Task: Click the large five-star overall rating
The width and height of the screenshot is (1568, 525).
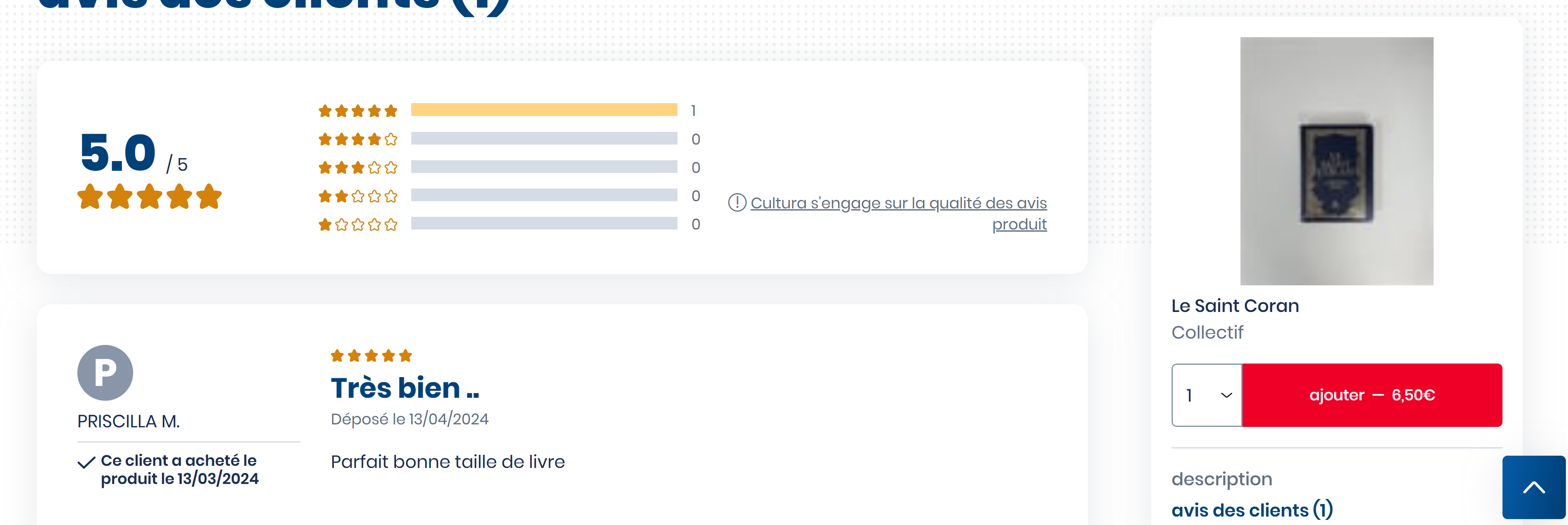Action: (x=149, y=197)
